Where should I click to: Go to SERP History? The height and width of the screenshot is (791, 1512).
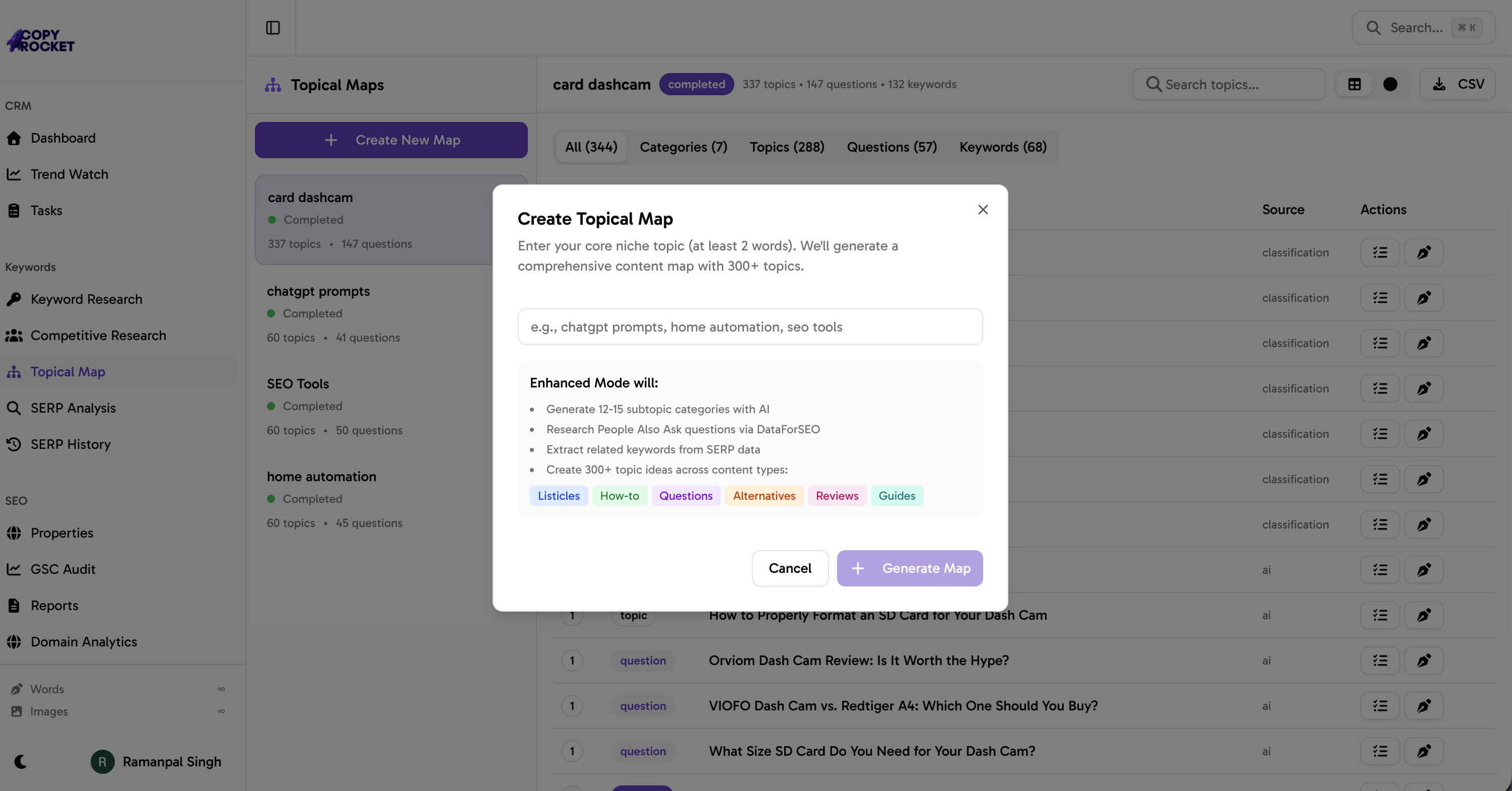[x=71, y=444]
